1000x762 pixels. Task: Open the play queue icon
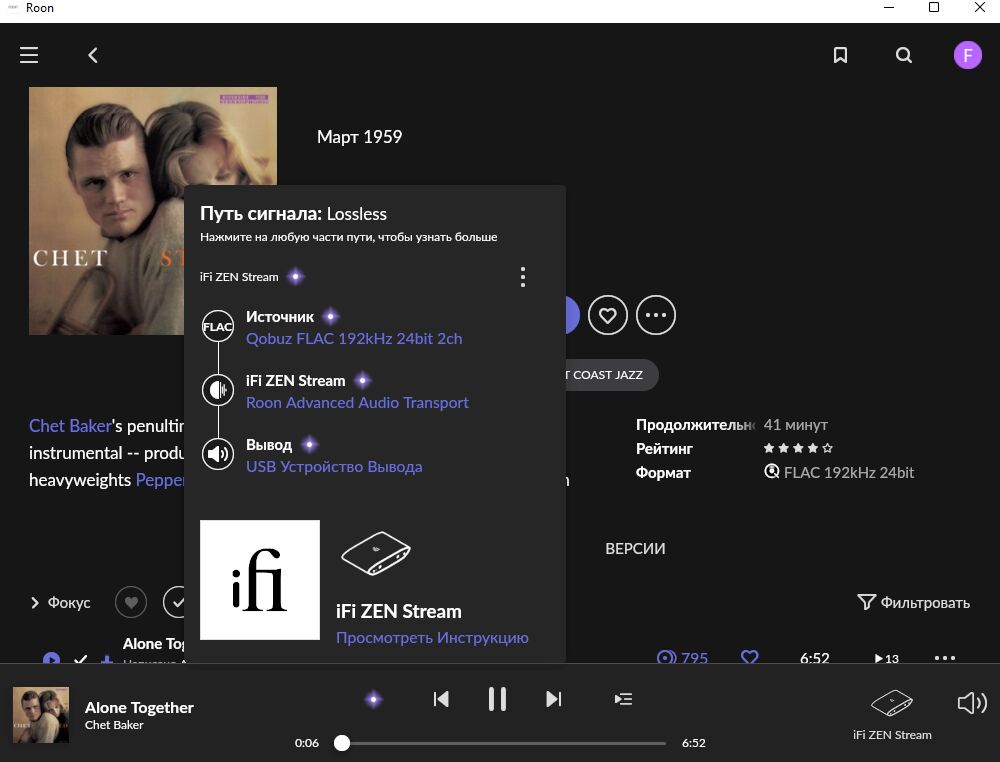pyautogui.click(x=623, y=700)
